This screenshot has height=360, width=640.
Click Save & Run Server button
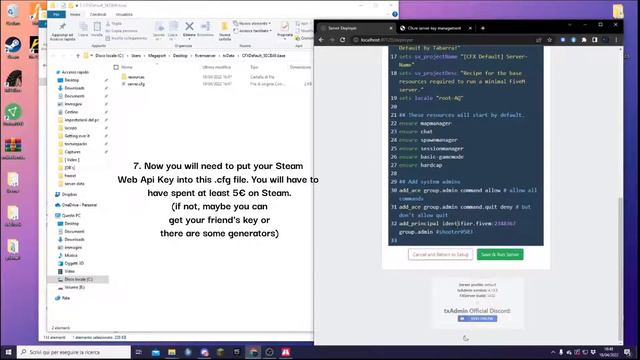point(500,254)
